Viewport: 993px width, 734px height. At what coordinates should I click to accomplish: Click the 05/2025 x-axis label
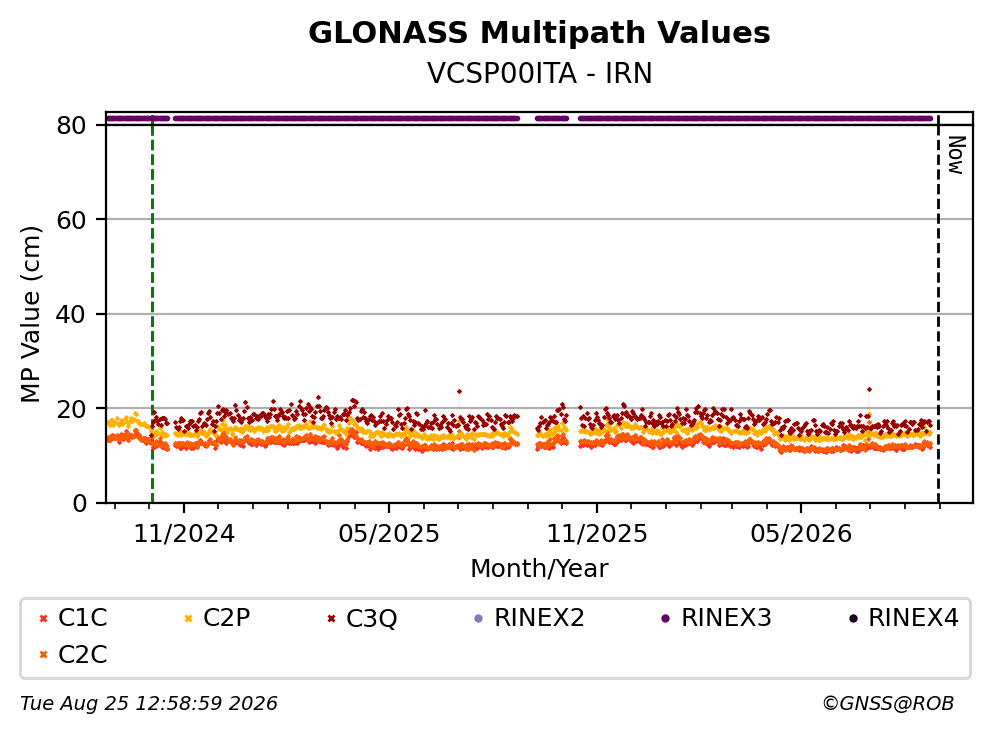click(389, 534)
